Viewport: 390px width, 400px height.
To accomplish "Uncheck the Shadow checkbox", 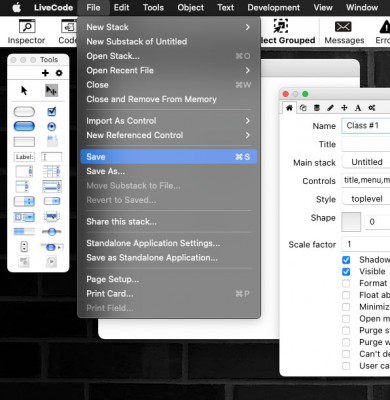I will 346,260.
